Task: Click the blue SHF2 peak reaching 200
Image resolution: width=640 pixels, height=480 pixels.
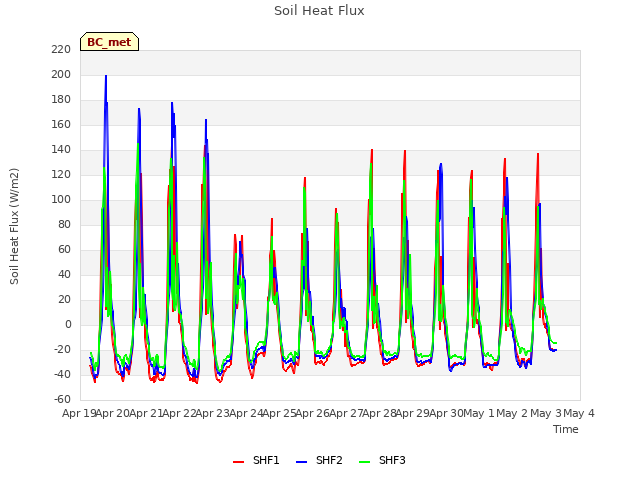Action: (106, 76)
